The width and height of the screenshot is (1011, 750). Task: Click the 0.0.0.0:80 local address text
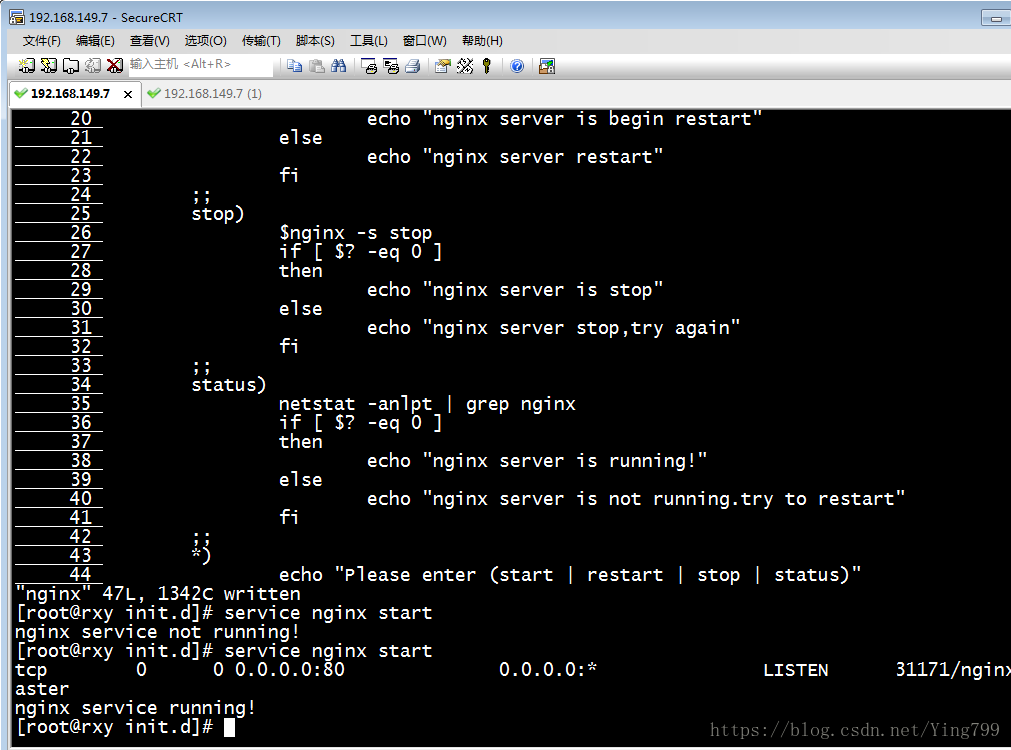[x=290, y=670]
